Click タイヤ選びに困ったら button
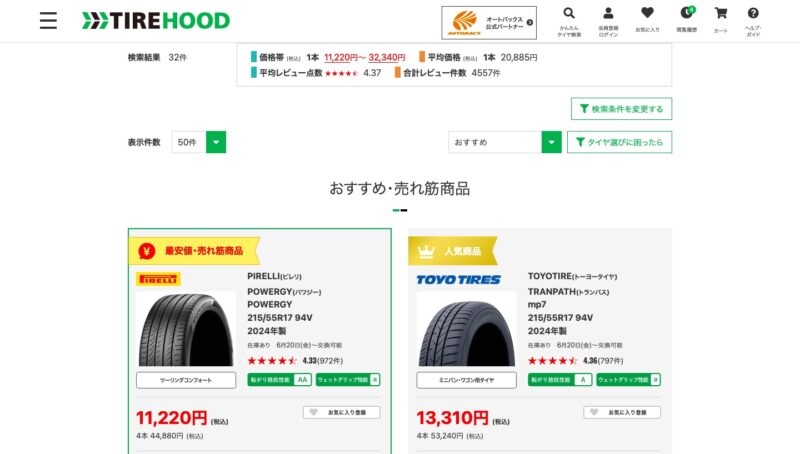This screenshot has width=800, height=454. [x=619, y=142]
